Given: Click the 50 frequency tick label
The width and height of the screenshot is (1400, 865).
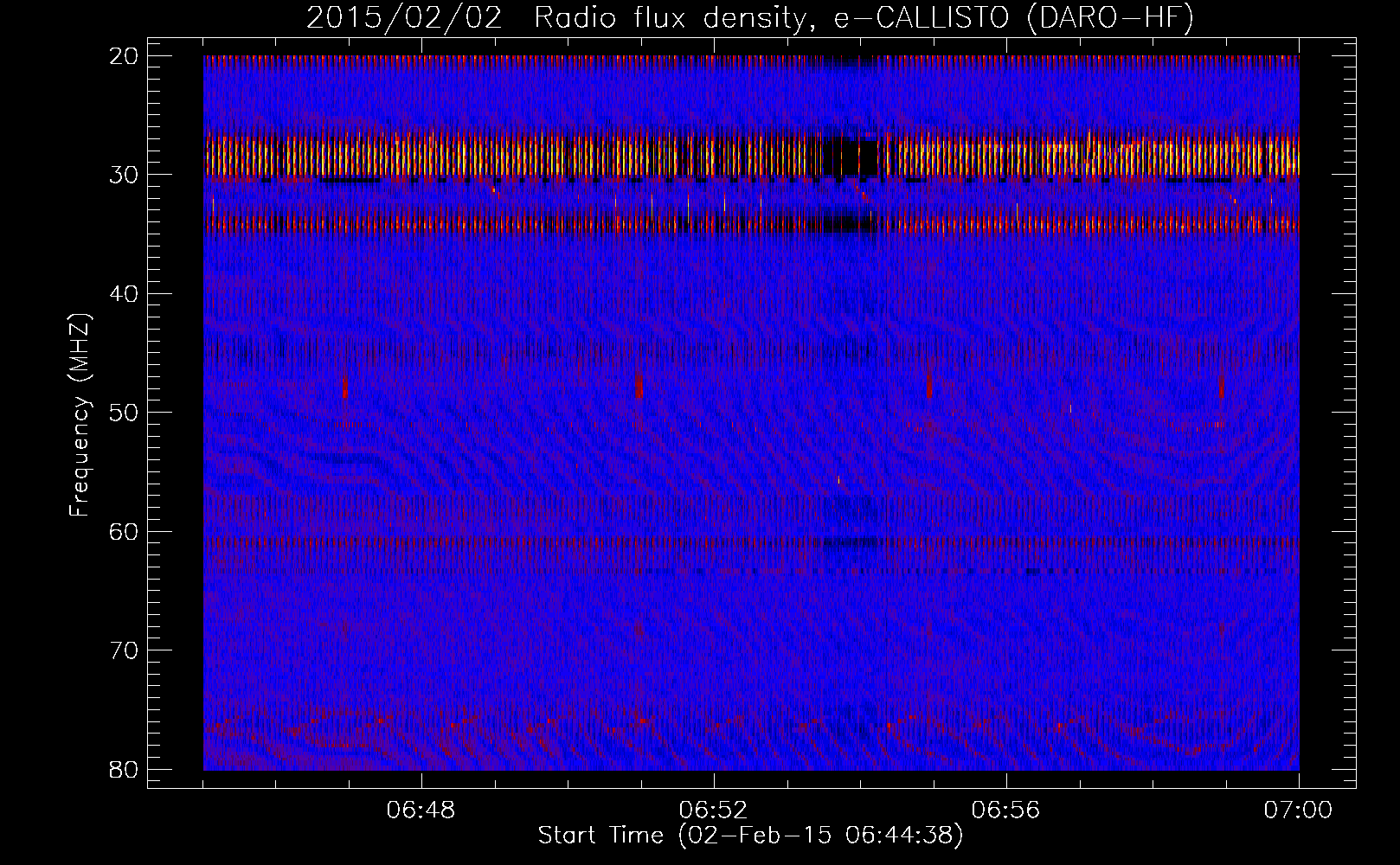Looking at the screenshot, I should pyautogui.click(x=122, y=413).
